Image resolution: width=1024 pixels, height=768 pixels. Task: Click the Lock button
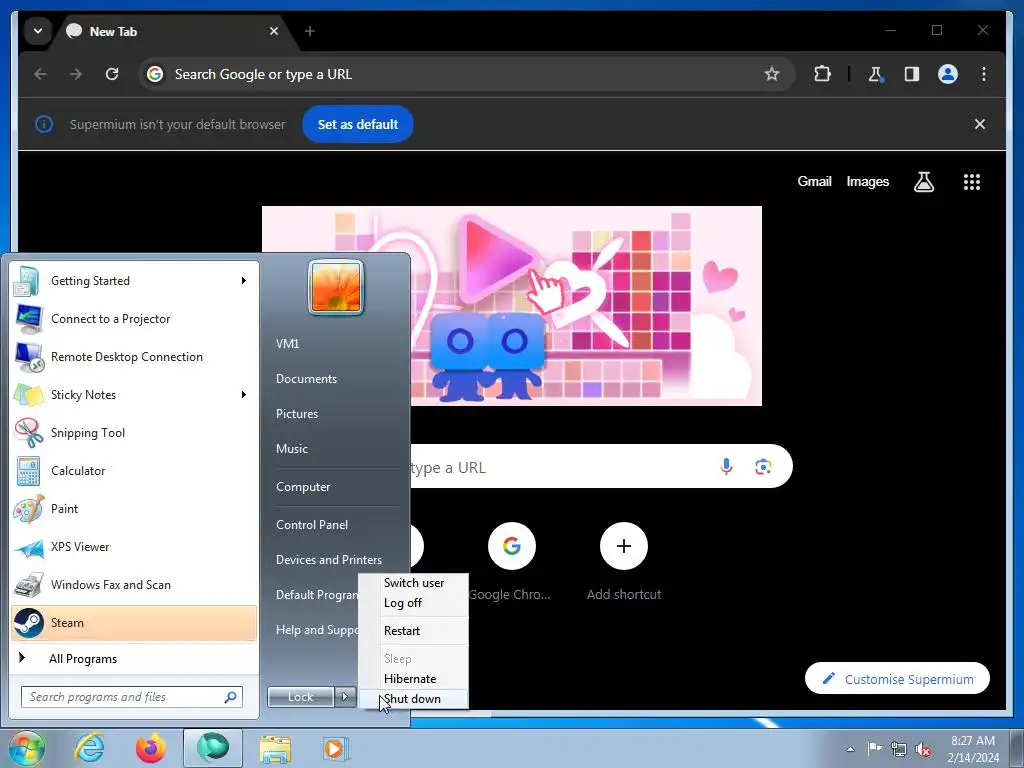pyautogui.click(x=300, y=697)
